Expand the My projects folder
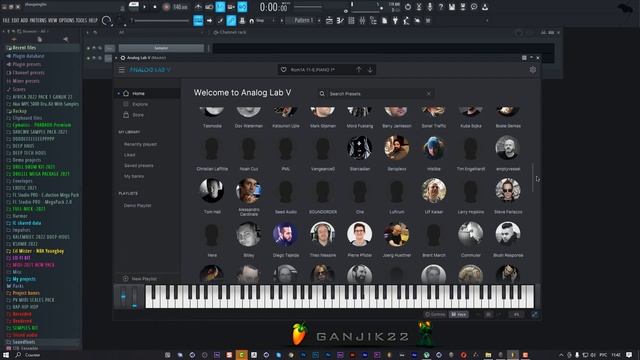This screenshot has width=640, height=360. (x=24, y=279)
